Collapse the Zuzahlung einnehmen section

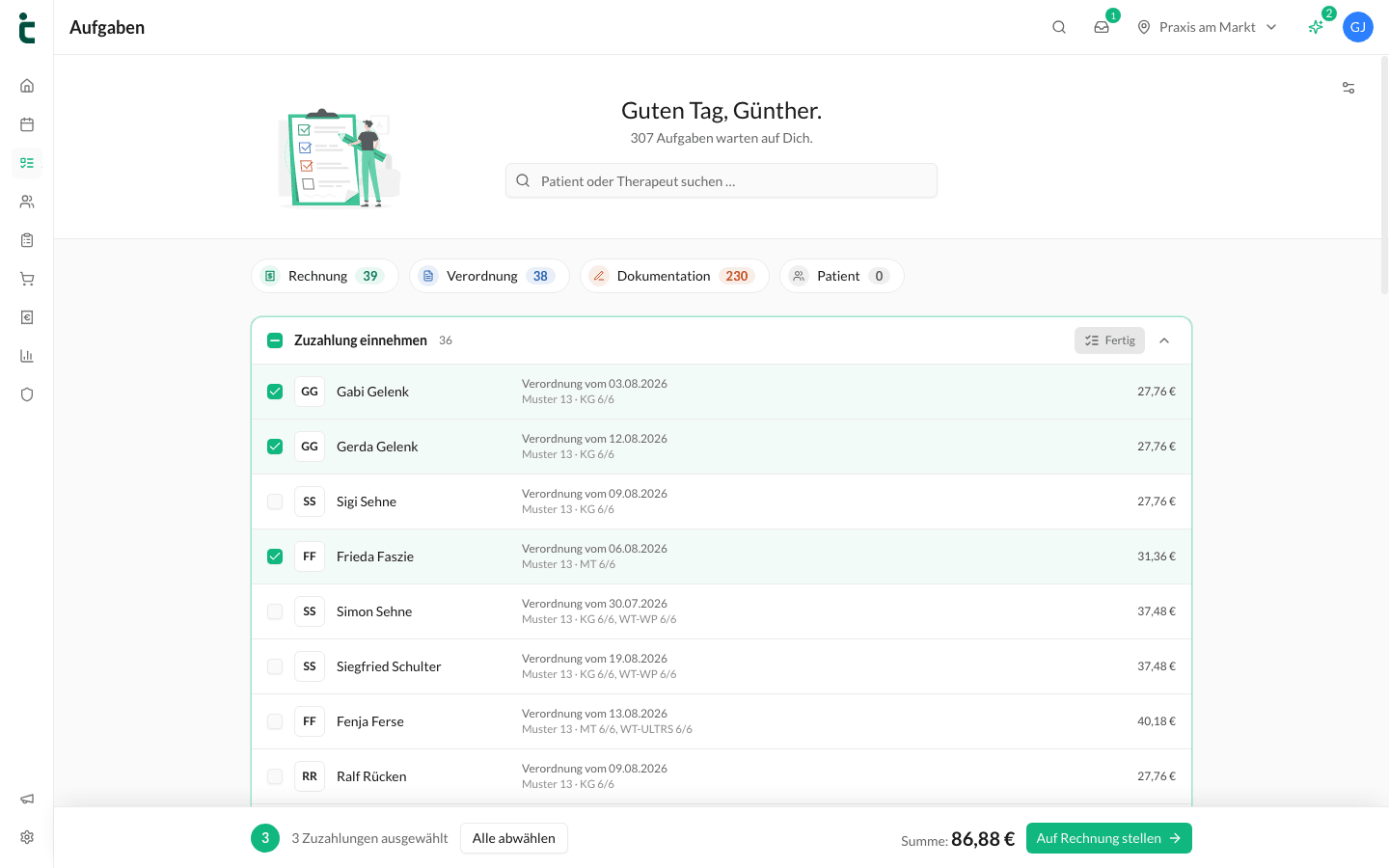click(1164, 340)
